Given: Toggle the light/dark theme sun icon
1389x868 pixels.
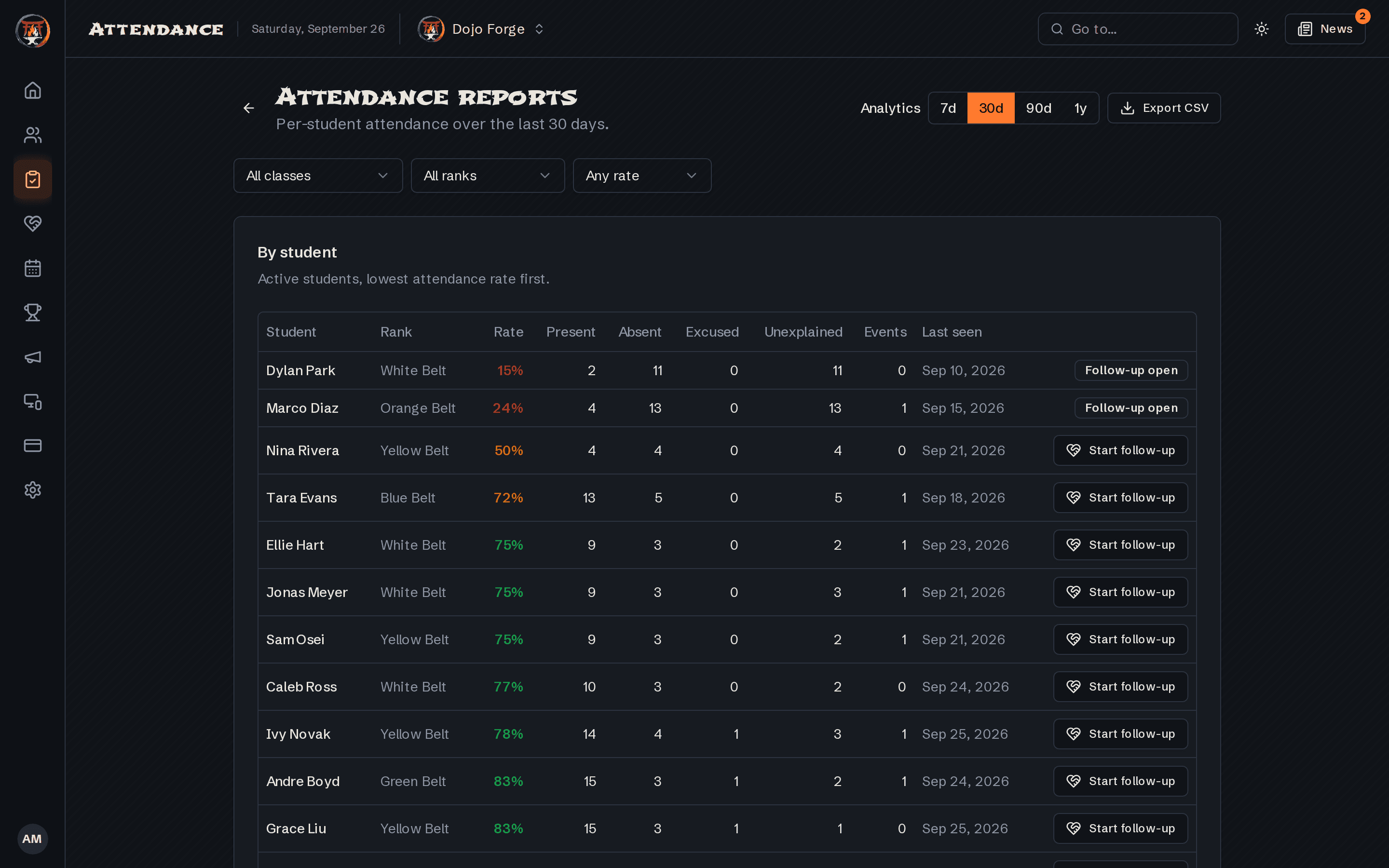Looking at the screenshot, I should [1262, 29].
